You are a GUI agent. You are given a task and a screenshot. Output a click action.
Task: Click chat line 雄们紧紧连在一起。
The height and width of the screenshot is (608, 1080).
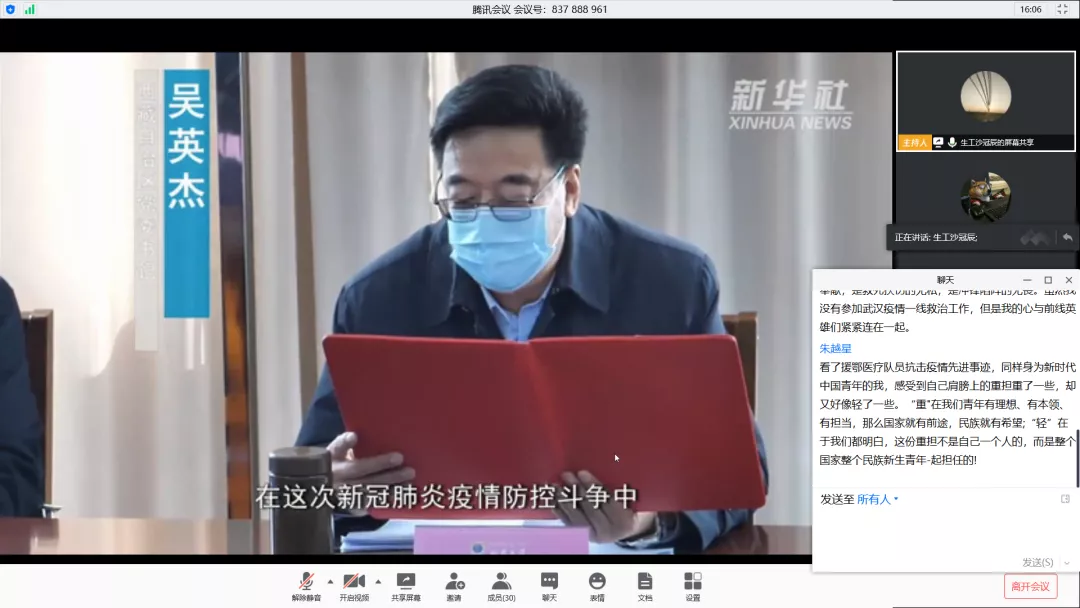(x=865, y=327)
